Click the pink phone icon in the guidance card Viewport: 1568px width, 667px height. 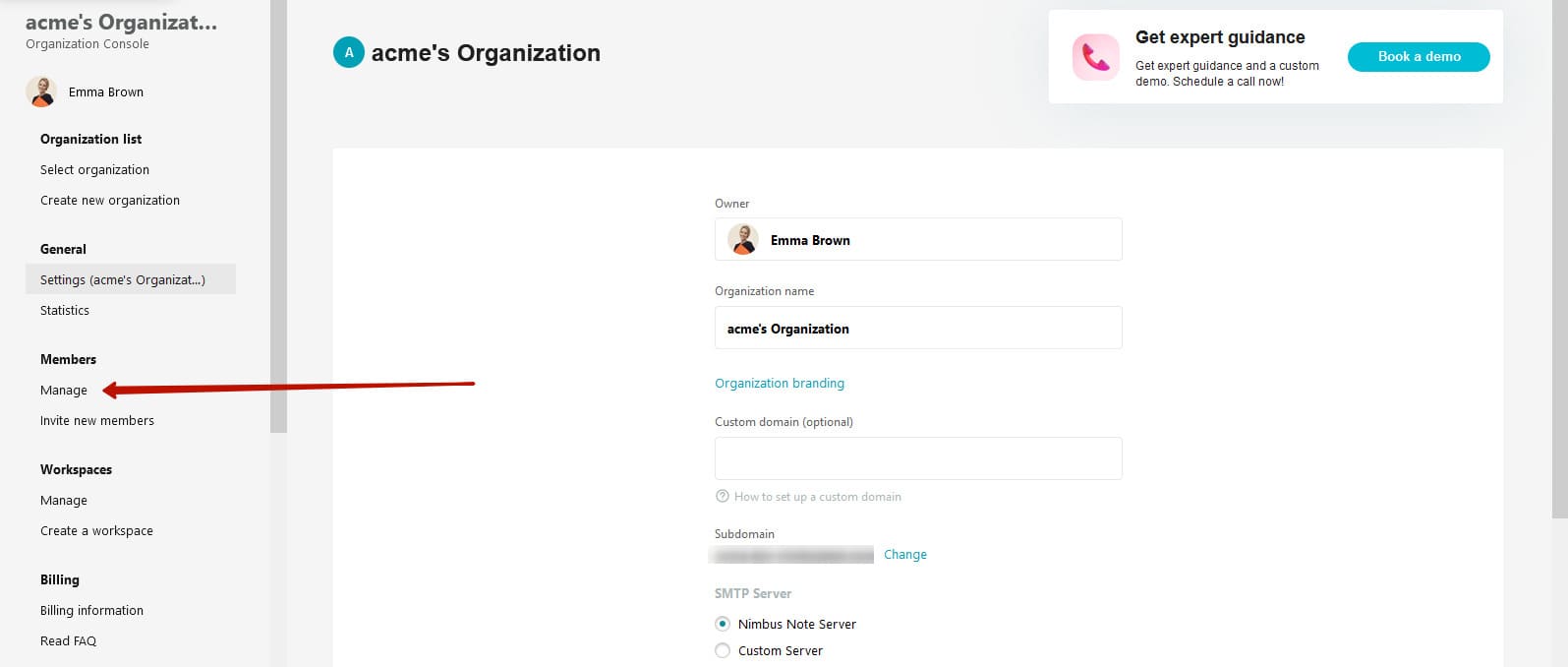click(x=1094, y=58)
